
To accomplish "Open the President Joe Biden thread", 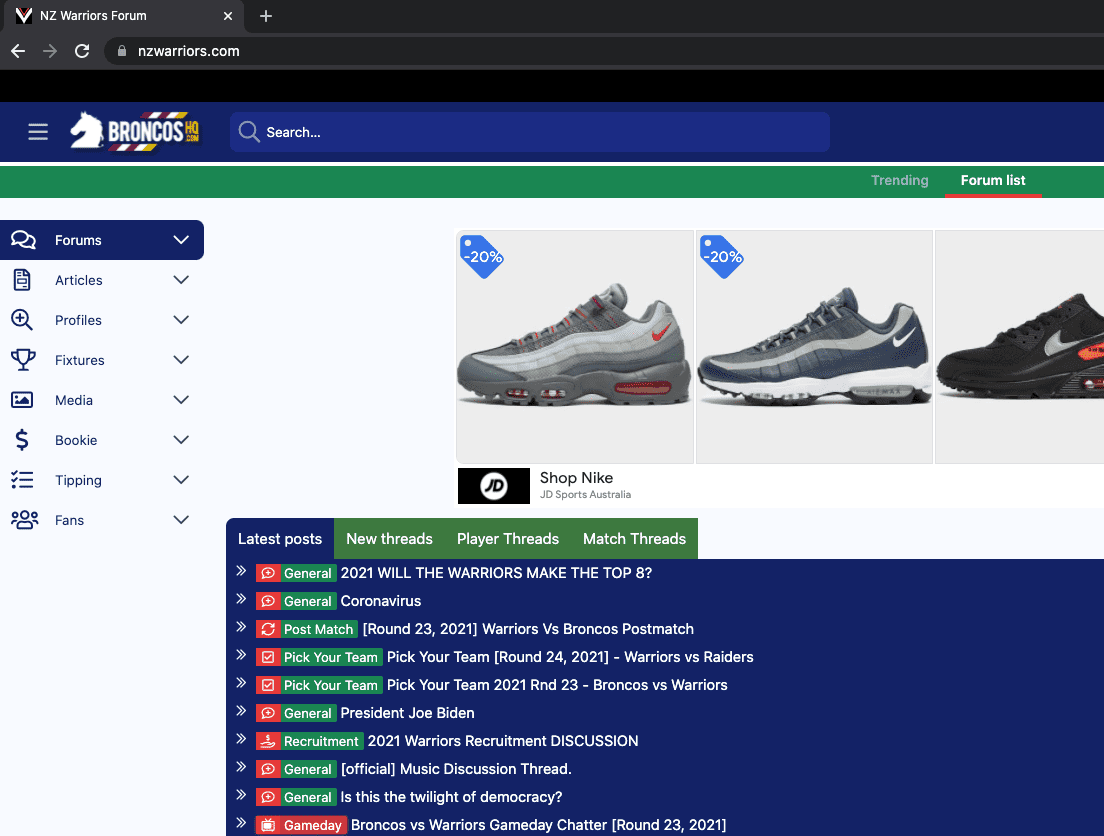I will (x=408, y=713).
